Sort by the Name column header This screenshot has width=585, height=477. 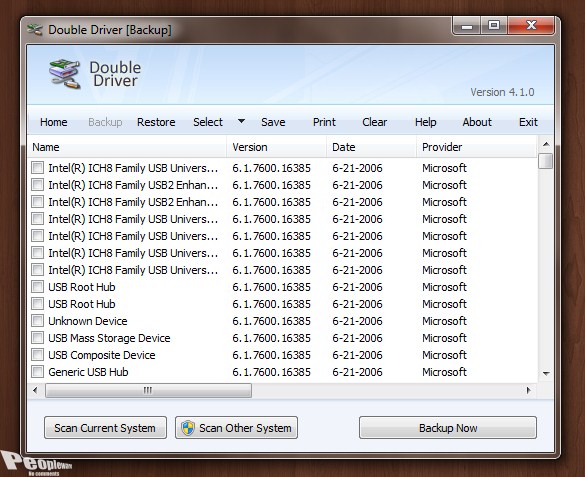coord(127,147)
